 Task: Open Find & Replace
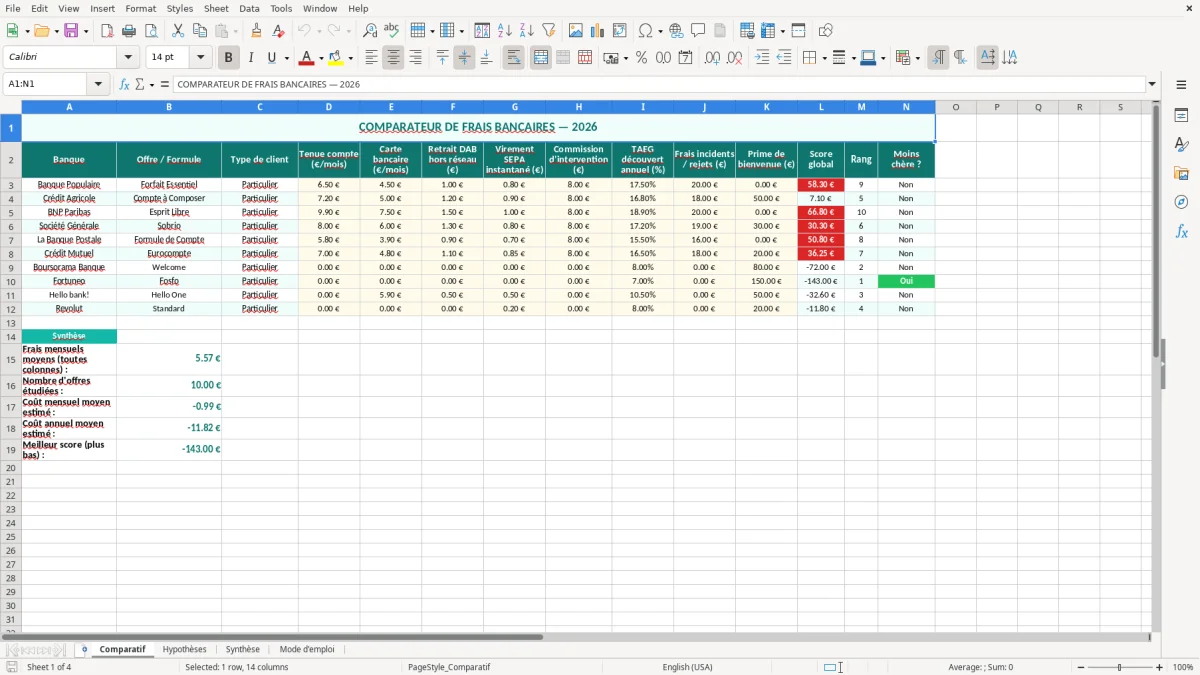[370, 31]
